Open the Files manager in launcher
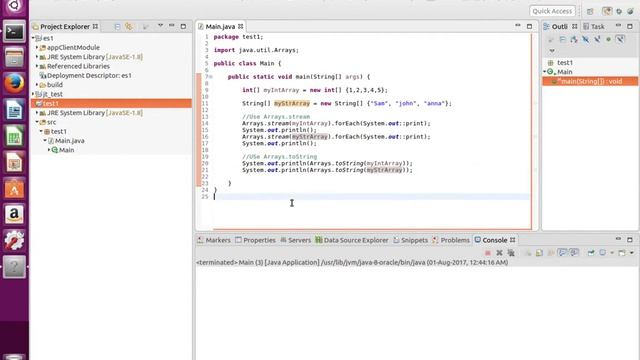 (x=14, y=57)
